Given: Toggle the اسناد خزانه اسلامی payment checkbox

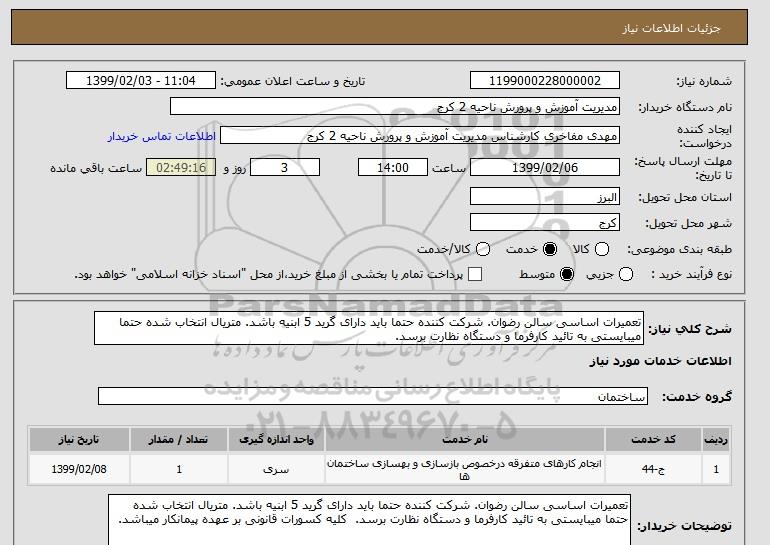Looking at the screenshot, I should tap(475, 274).
